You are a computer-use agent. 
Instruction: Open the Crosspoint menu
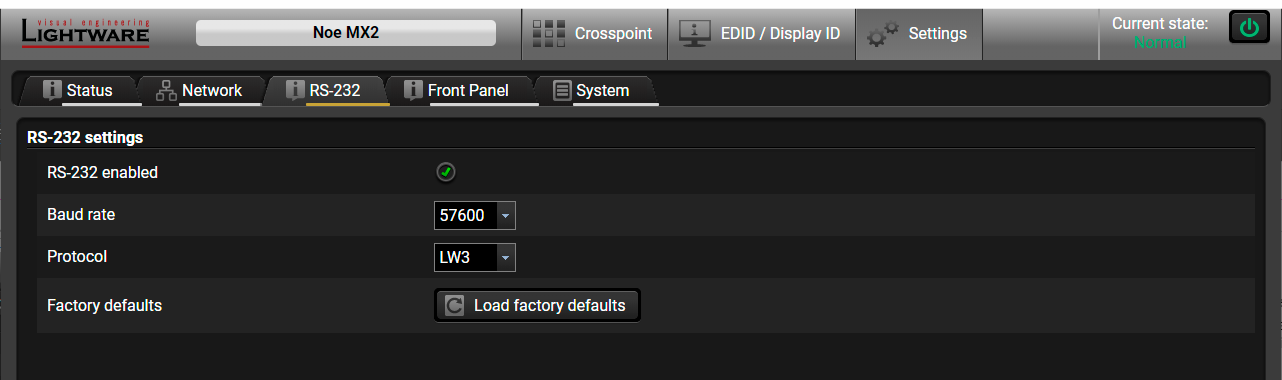[x=594, y=33]
